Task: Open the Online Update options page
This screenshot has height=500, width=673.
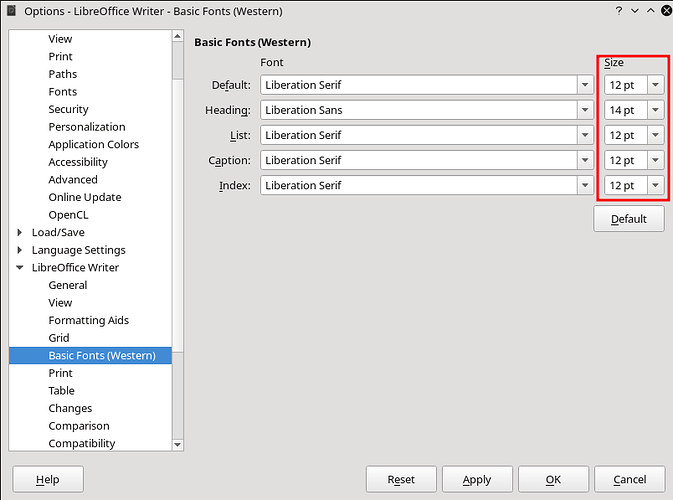Action: click(x=85, y=197)
